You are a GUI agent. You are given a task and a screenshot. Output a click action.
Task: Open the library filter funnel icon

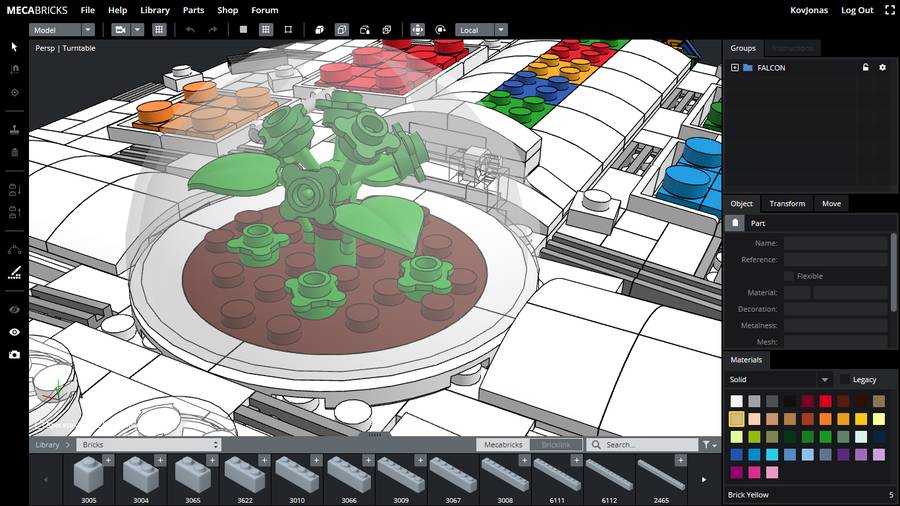click(709, 445)
